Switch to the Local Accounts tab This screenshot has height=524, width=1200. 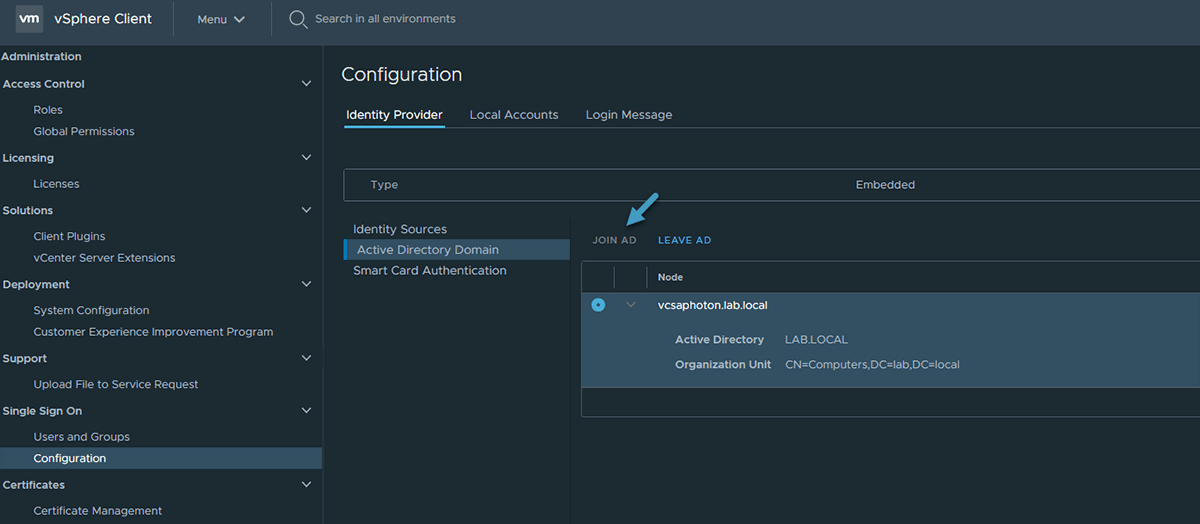point(514,115)
